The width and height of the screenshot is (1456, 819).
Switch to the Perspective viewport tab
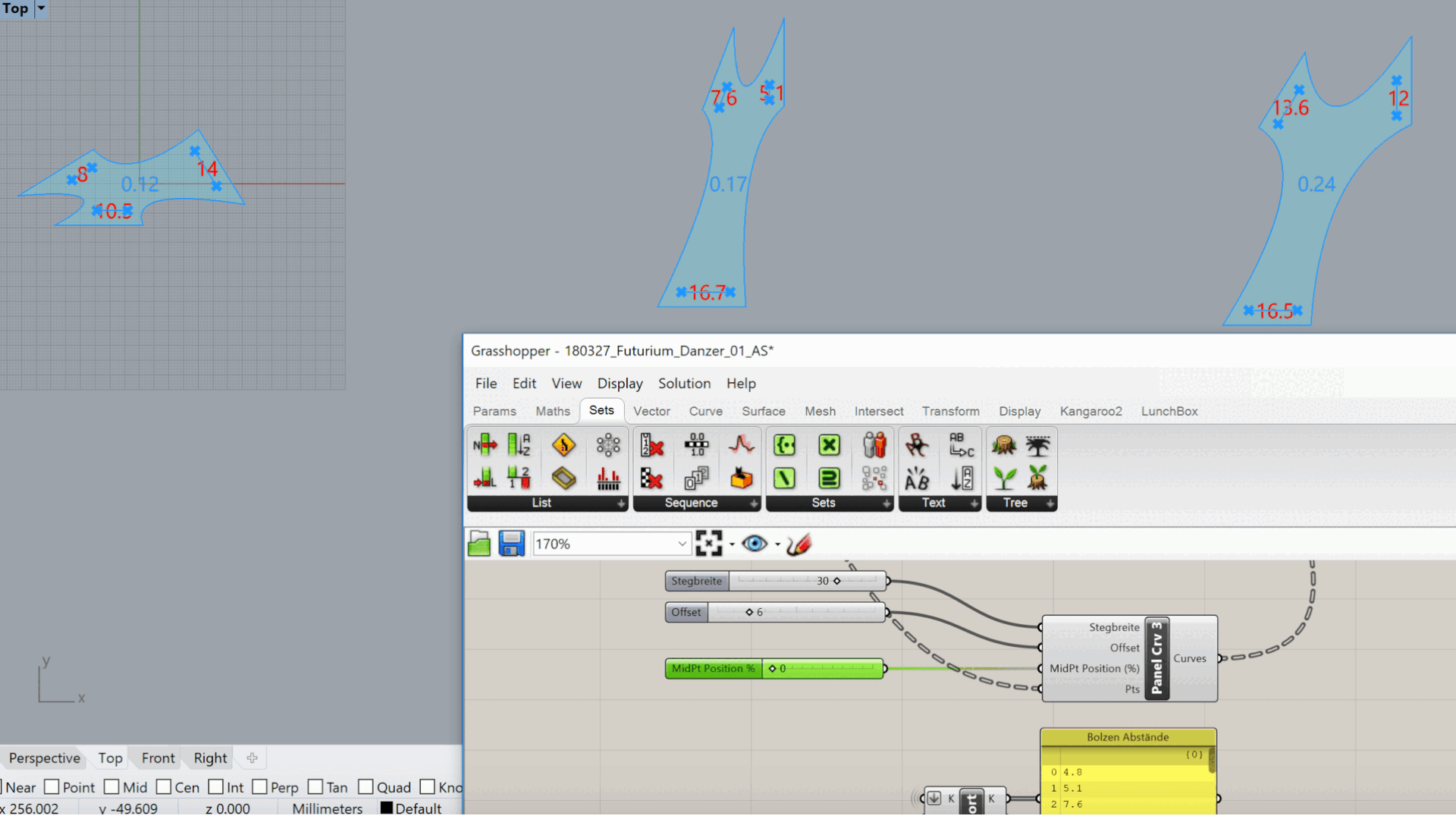tap(44, 758)
